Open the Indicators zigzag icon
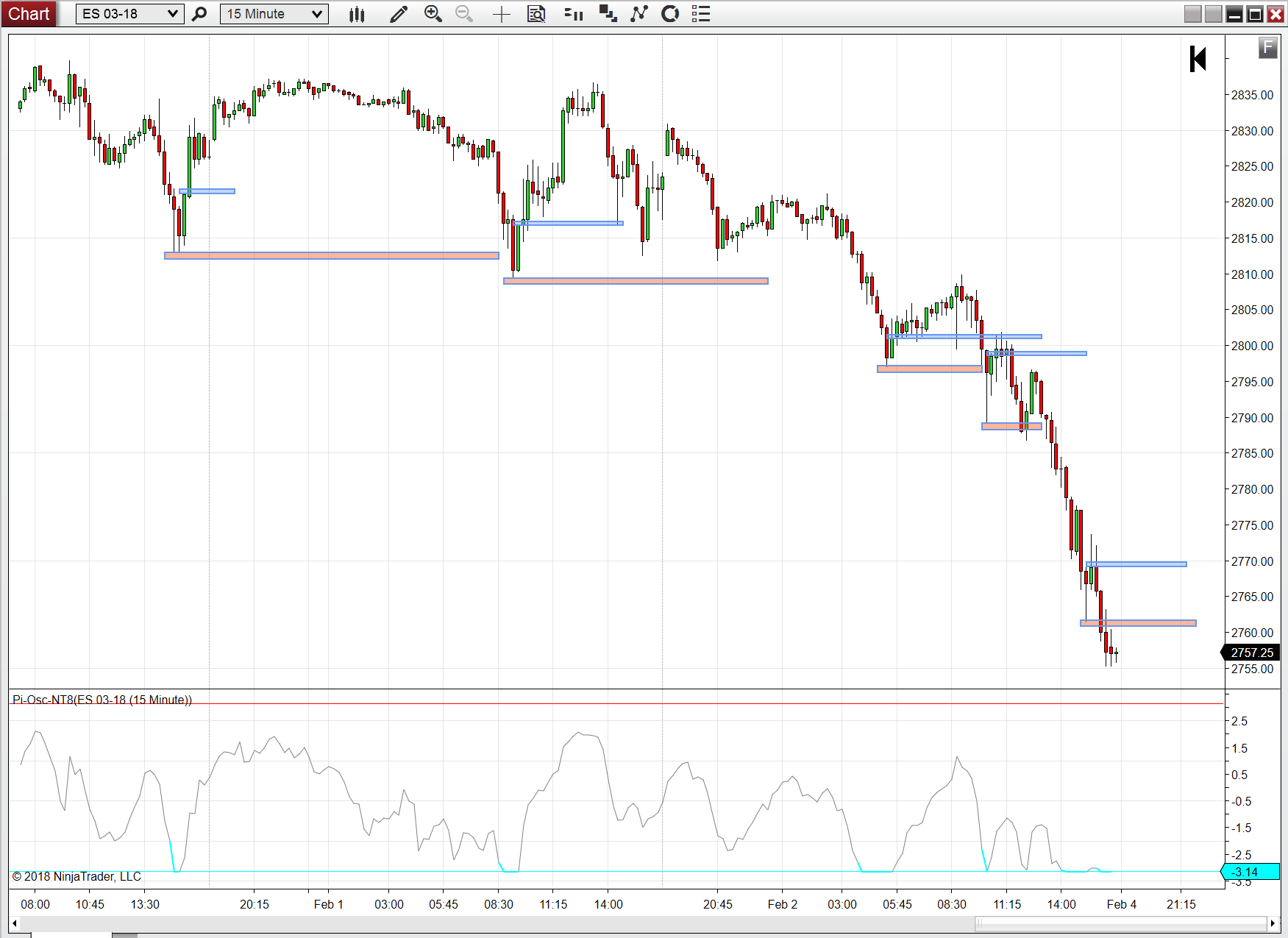This screenshot has height=938, width=1288. click(x=638, y=14)
